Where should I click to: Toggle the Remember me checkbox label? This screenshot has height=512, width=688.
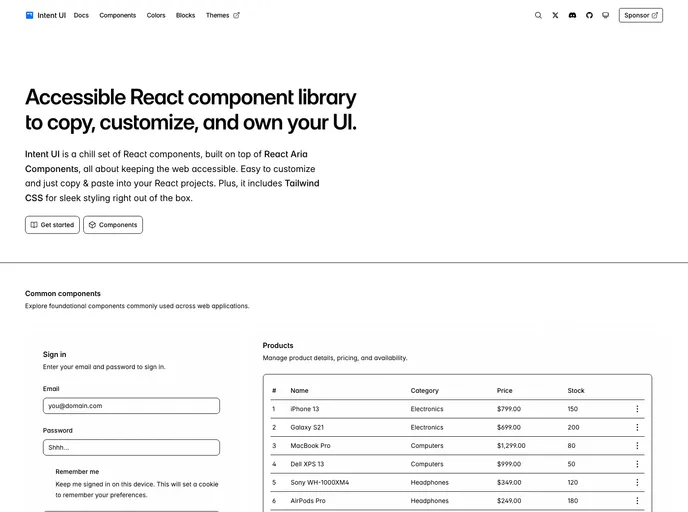(77, 471)
